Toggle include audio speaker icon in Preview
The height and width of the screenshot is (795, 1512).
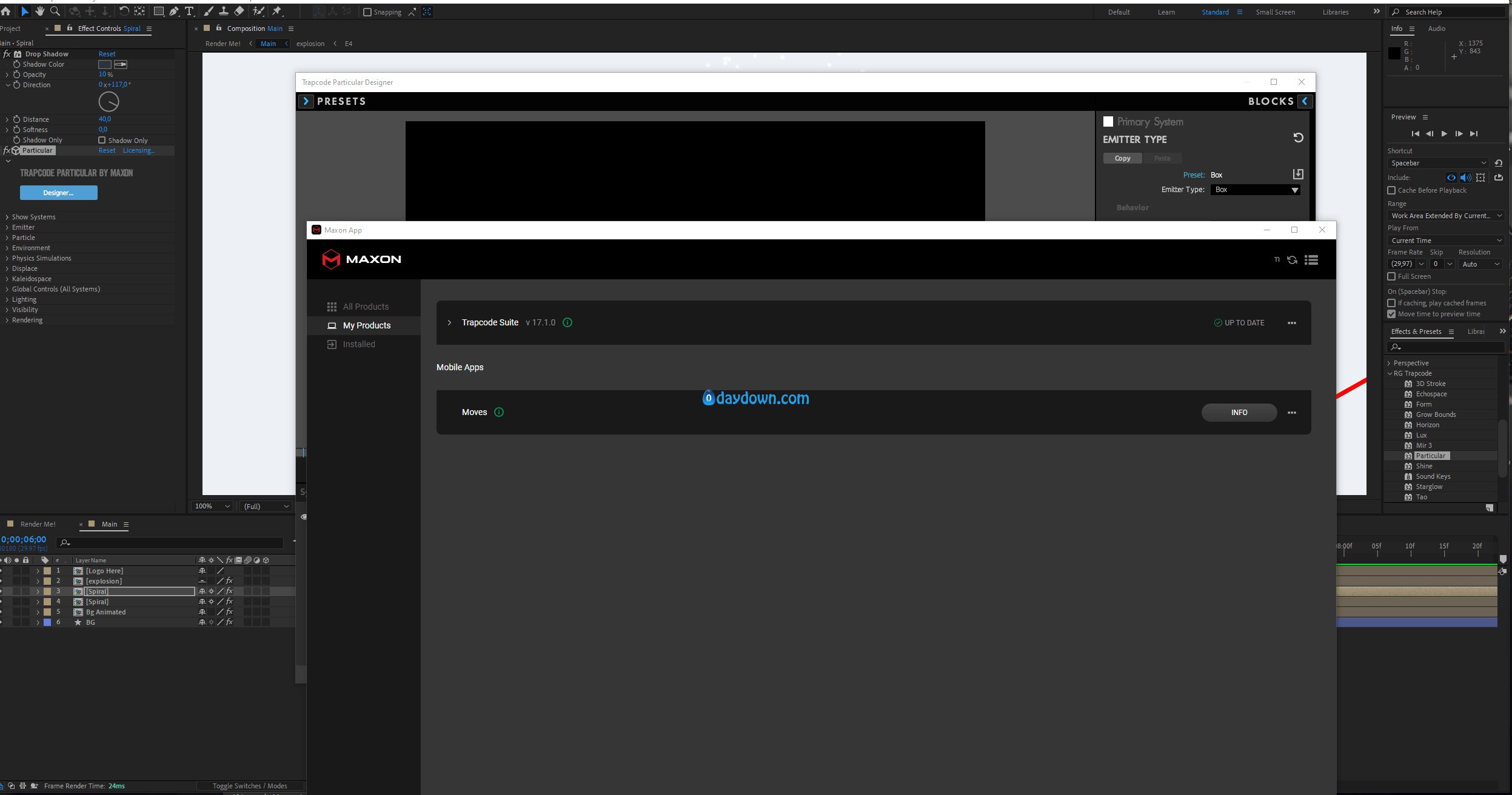click(1465, 178)
